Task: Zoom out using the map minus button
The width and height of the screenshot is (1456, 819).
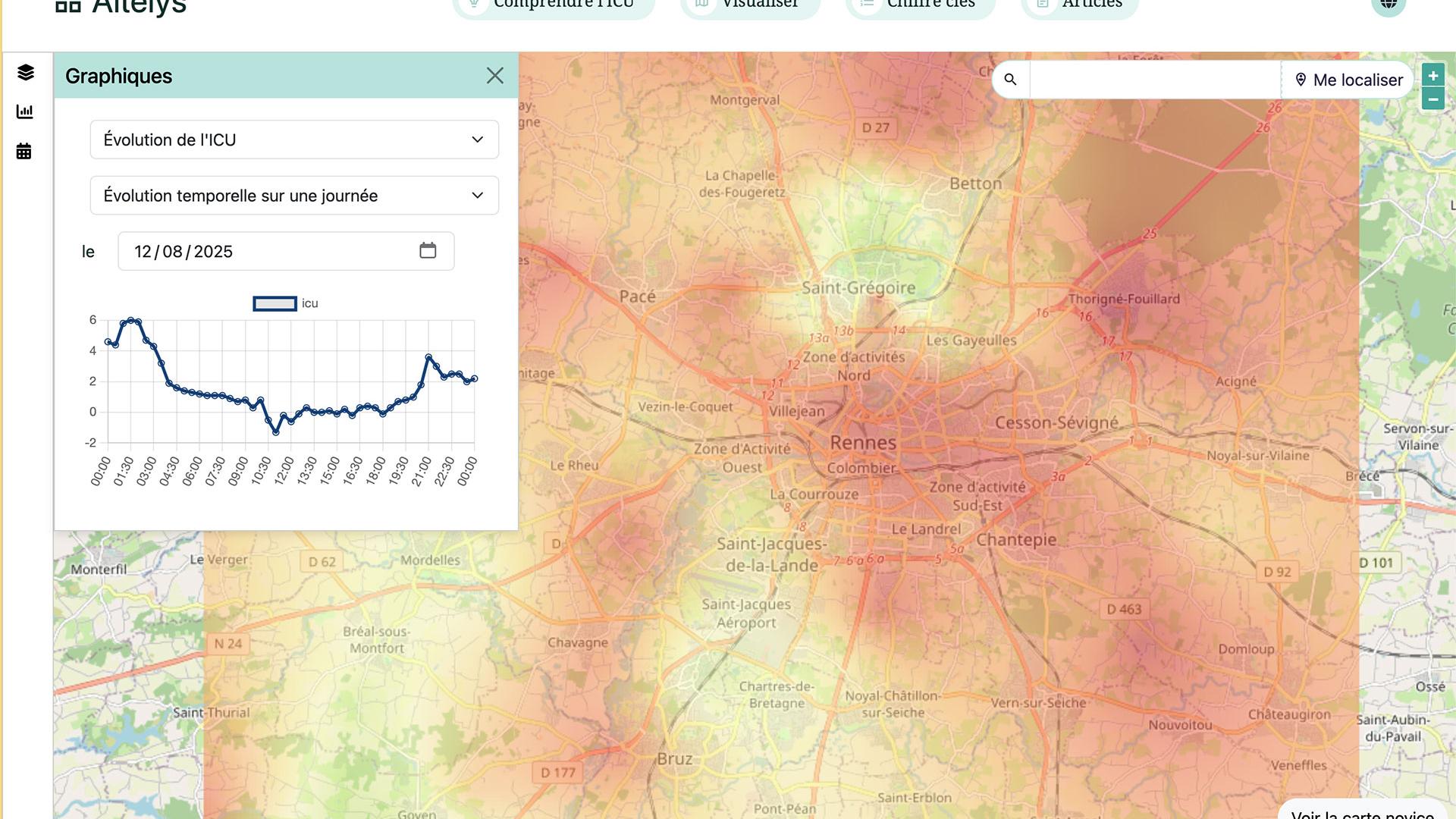Action: pyautogui.click(x=1433, y=99)
